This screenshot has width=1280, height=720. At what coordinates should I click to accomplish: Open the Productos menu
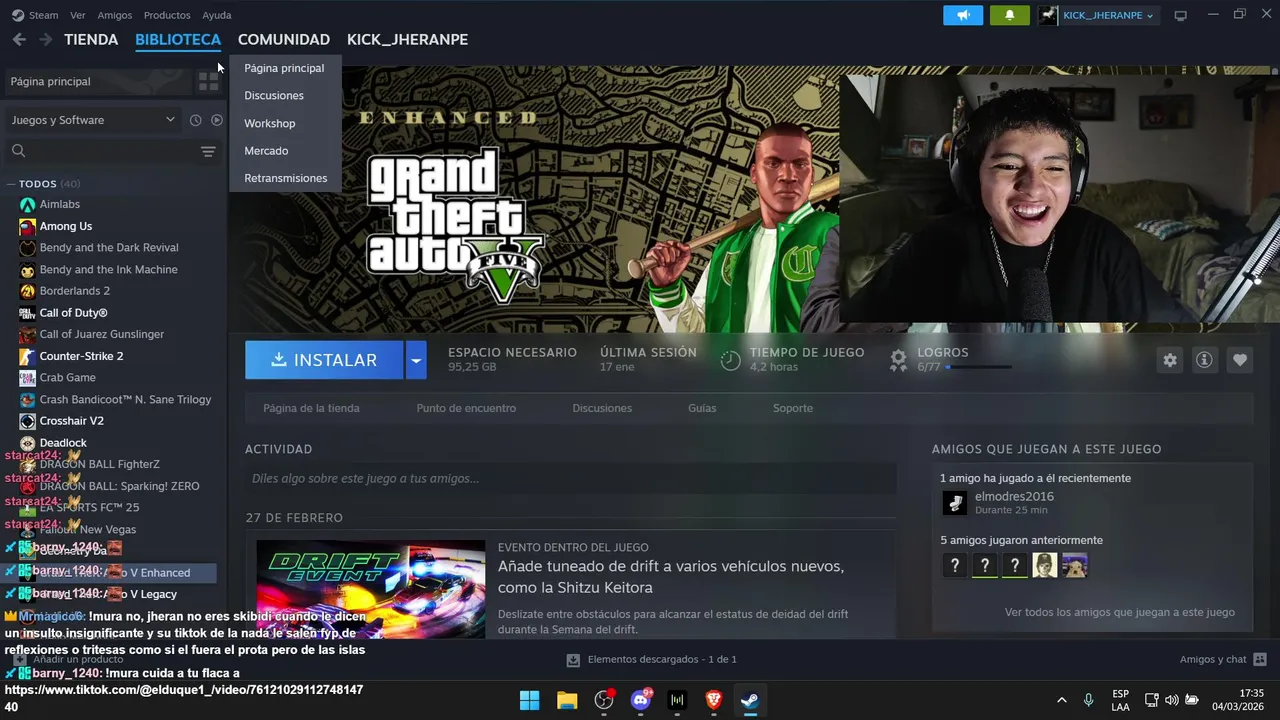[x=167, y=15]
